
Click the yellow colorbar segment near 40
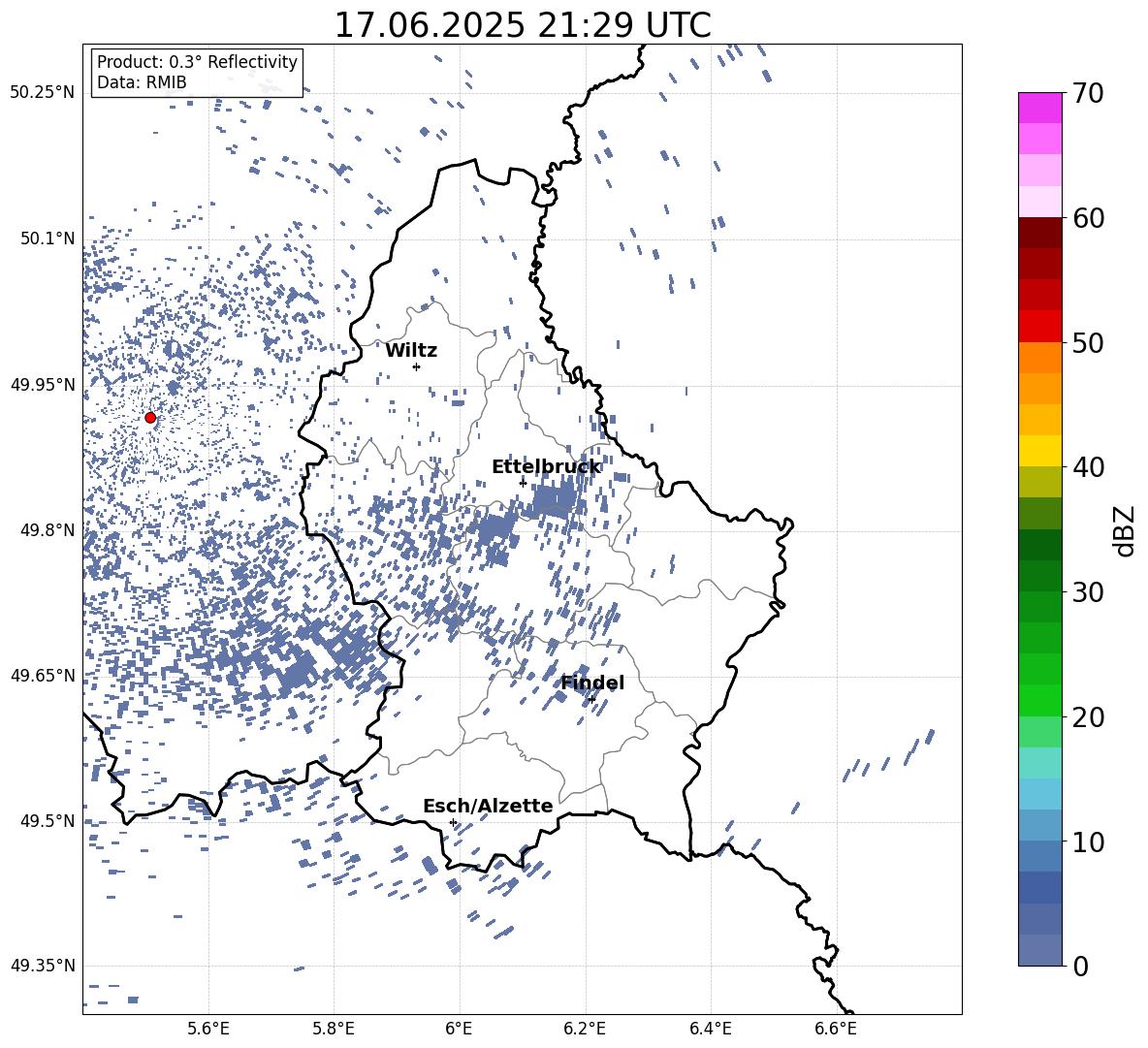point(1039,451)
